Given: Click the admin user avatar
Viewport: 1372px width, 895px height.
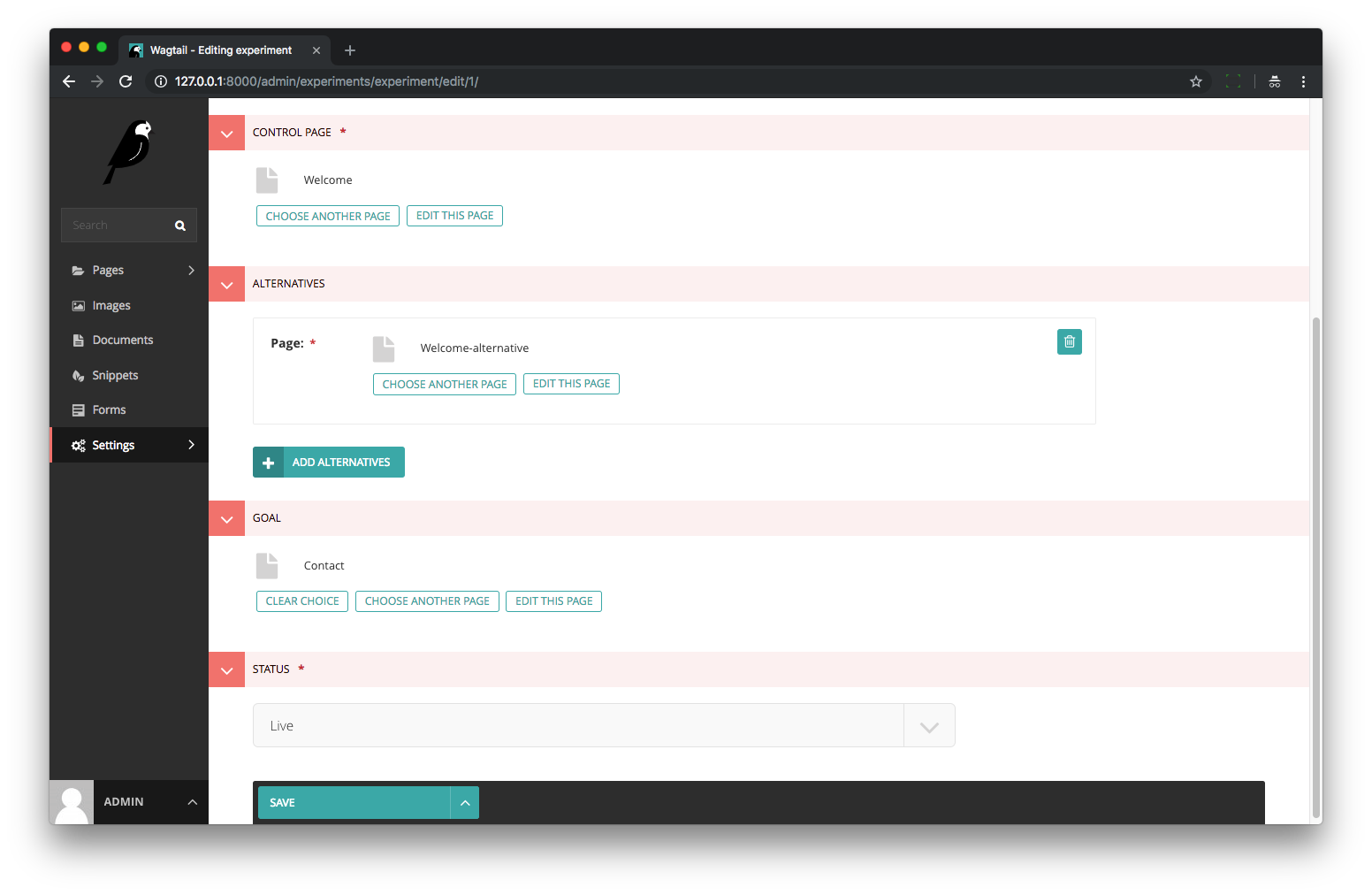Looking at the screenshot, I should [x=72, y=802].
